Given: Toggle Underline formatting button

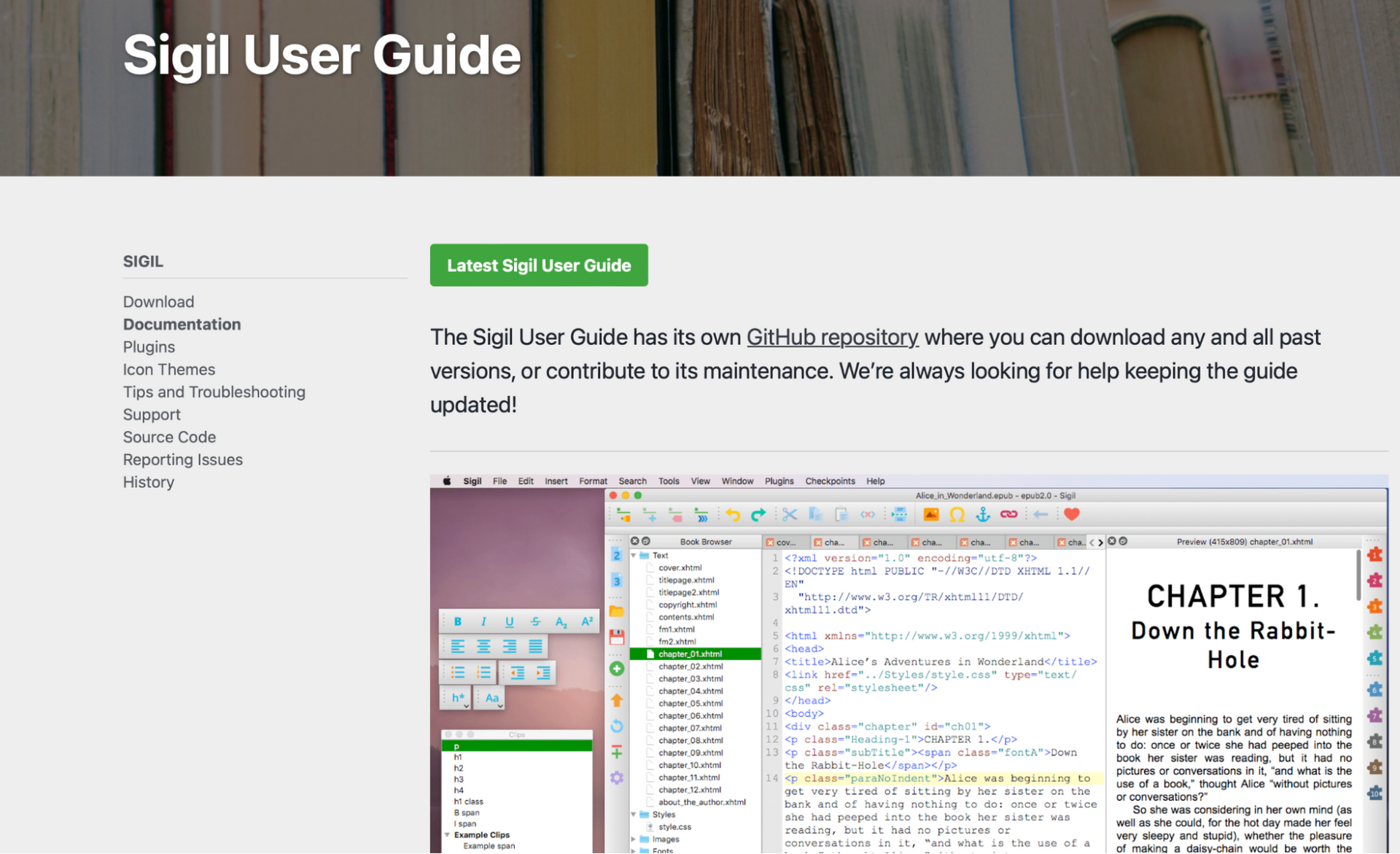Looking at the screenshot, I should (509, 621).
